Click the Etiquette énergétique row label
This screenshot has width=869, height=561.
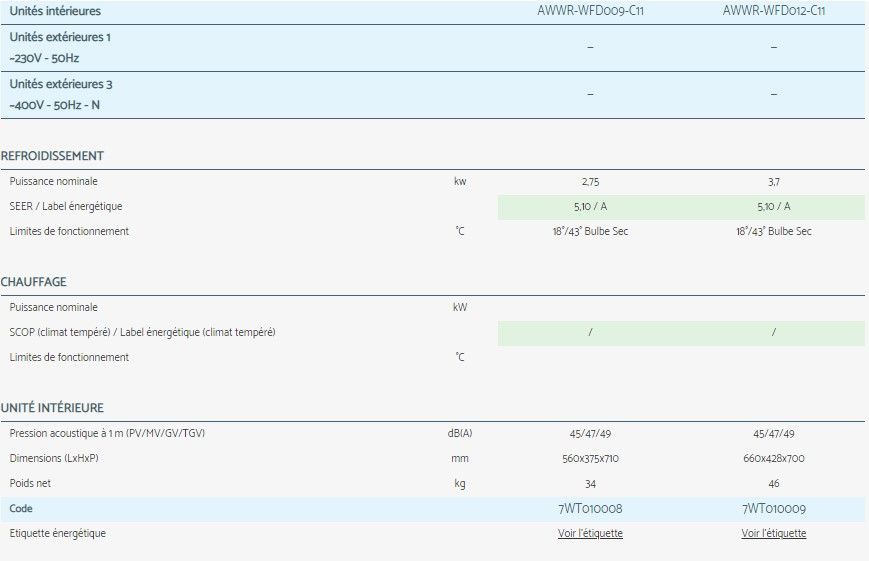pyautogui.click(x=57, y=534)
